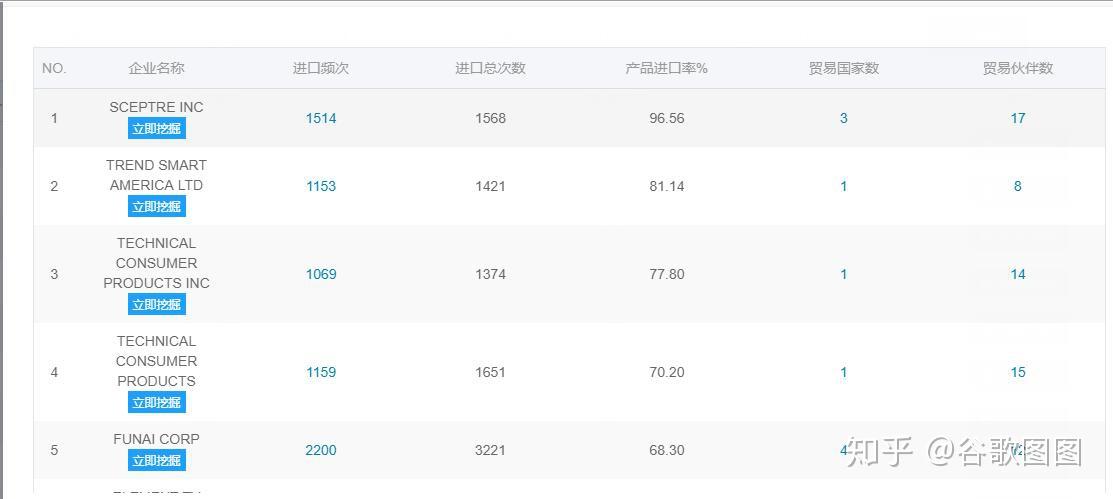
Task: Click trade country count for TREND SMART AMERICA
Action: pos(843,186)
